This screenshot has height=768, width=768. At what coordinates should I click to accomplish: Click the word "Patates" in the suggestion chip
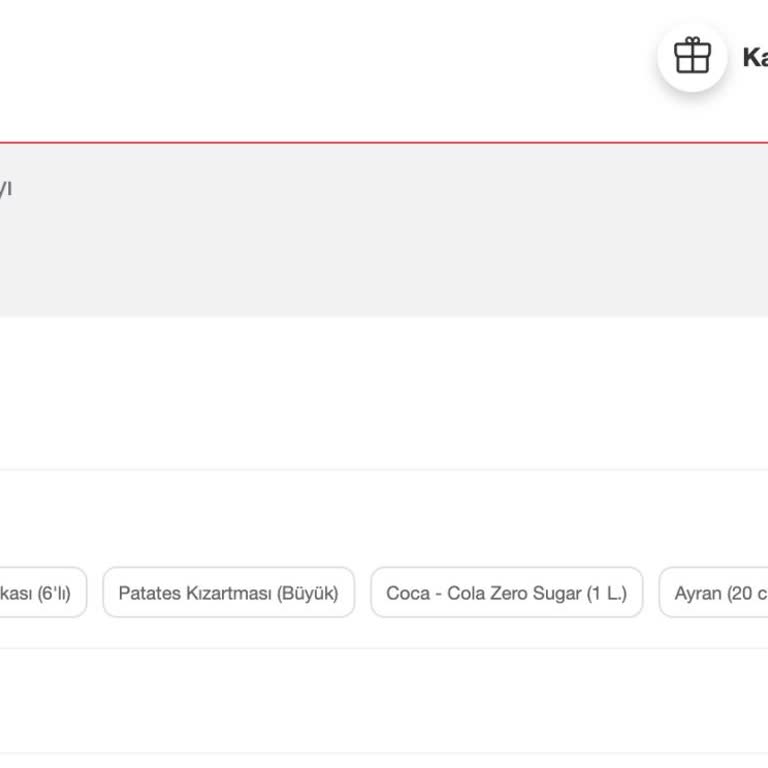pyautogui.click(x=147, y=593)
